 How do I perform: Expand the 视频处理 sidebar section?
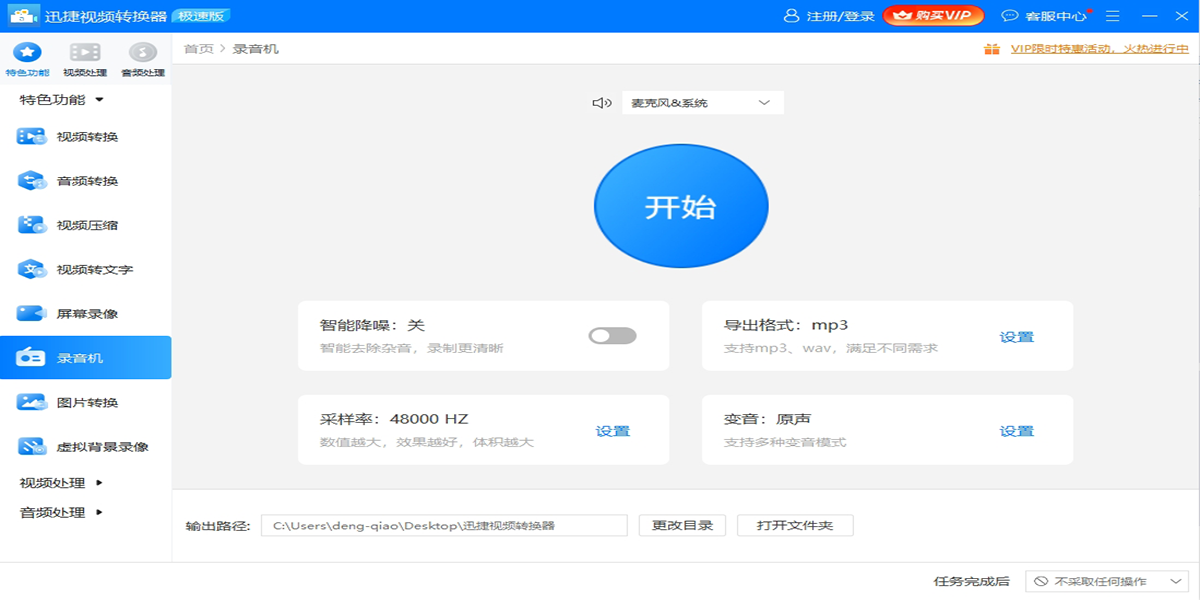pyautogui.click(x=62, y=483)
